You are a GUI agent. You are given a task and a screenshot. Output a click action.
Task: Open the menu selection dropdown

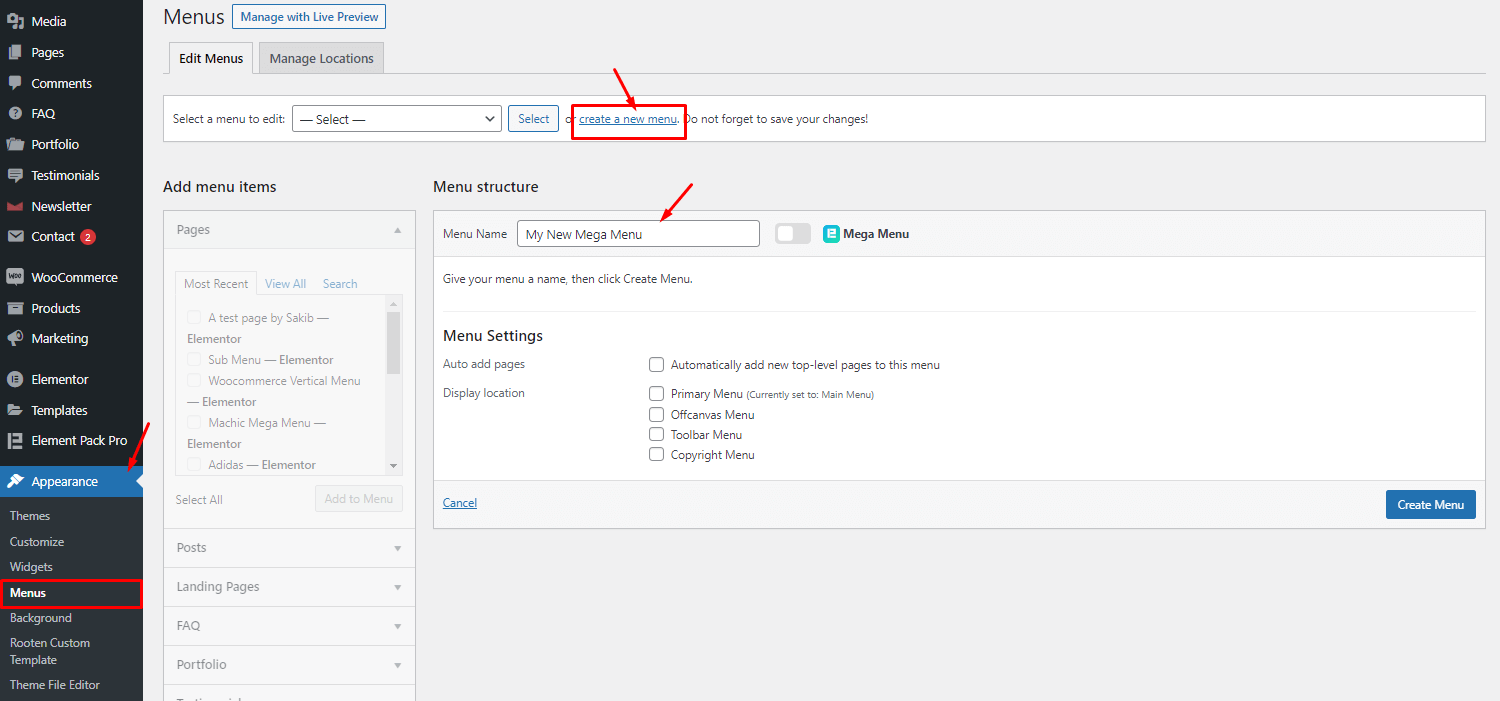(396, 118)
